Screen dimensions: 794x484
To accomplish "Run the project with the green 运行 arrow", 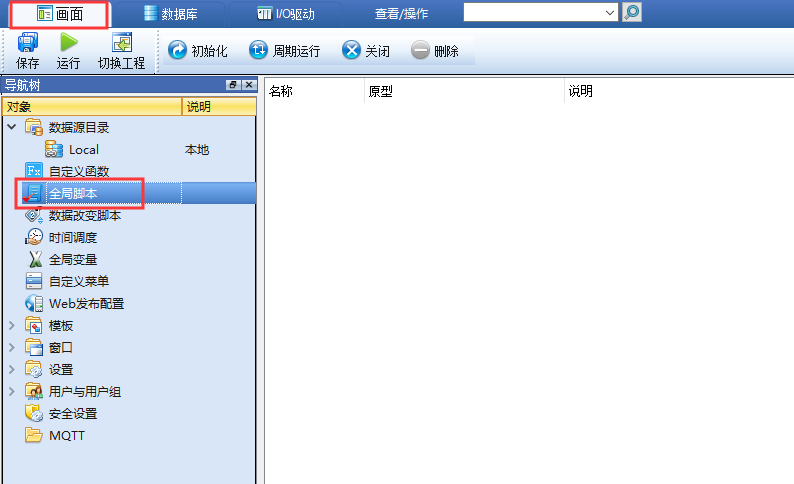I will 68,43.
